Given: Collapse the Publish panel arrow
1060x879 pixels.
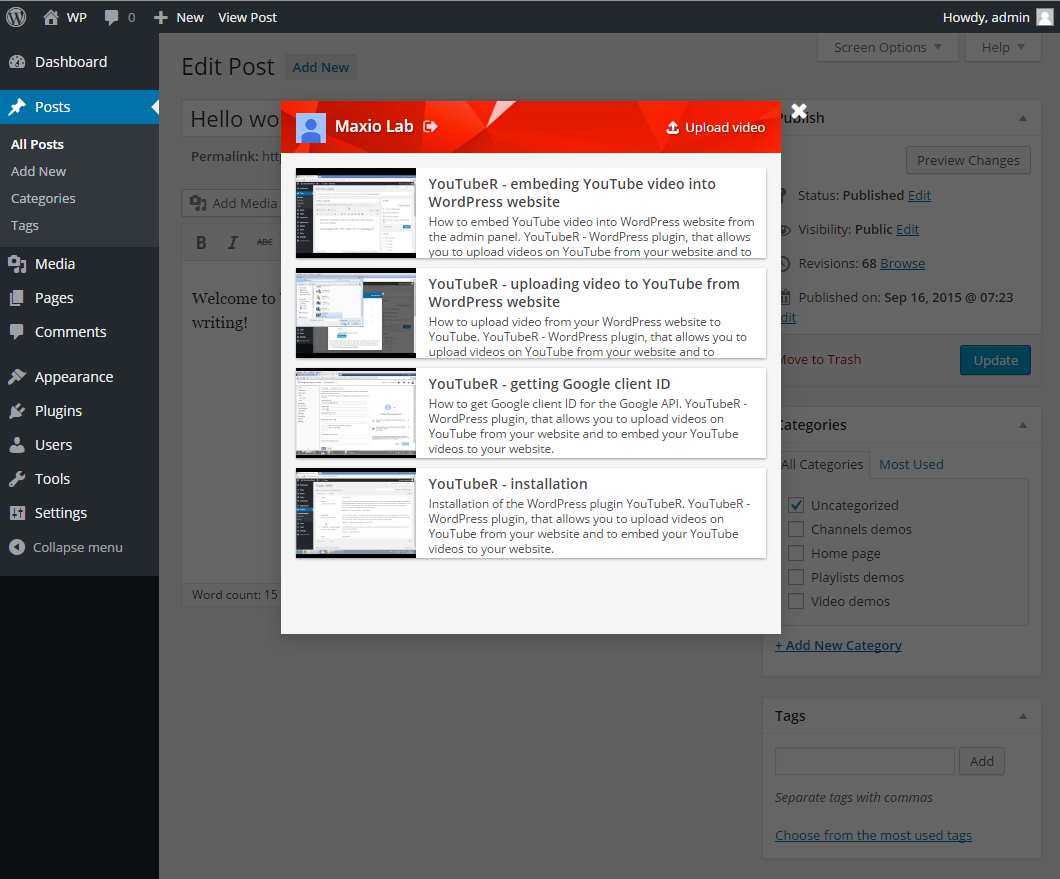Looking at the screenshot, I should point(1023,118).
